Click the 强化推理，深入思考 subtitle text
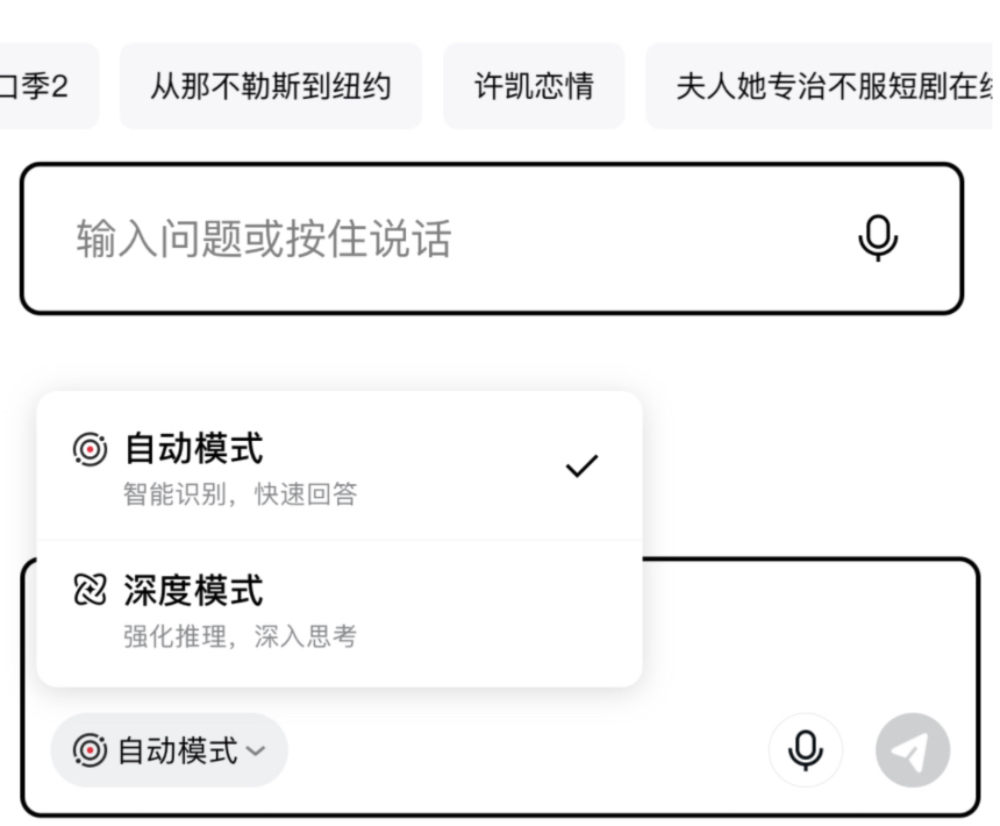 click(242, 635)
